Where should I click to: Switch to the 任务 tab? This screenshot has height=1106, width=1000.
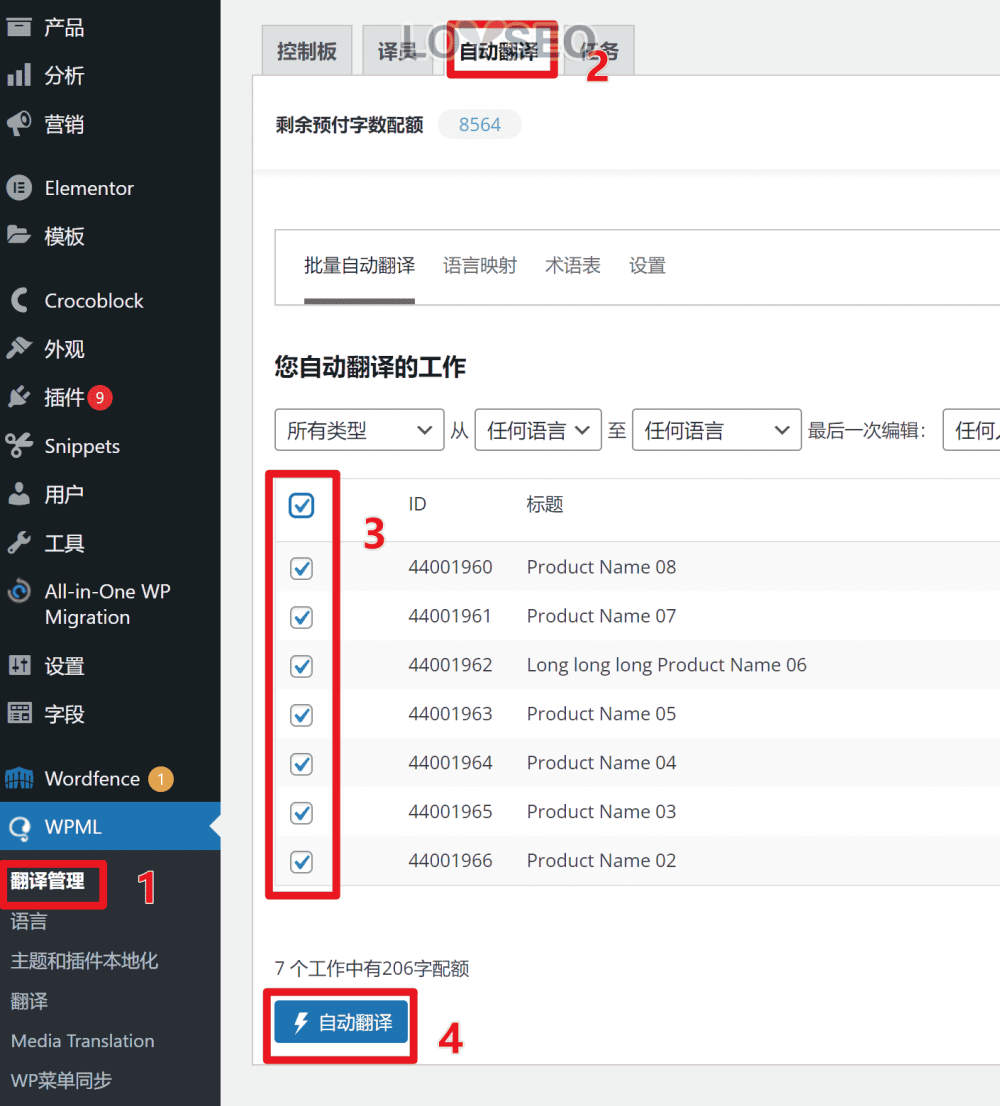point(600,51)
